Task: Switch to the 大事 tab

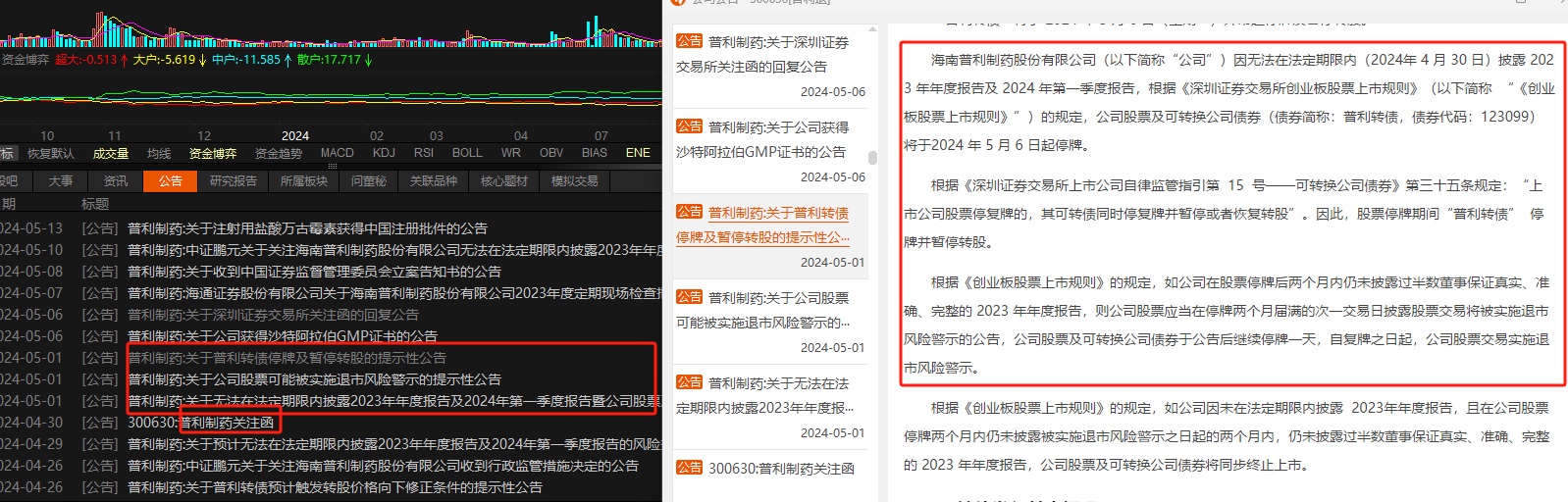Action: point(61,181)
